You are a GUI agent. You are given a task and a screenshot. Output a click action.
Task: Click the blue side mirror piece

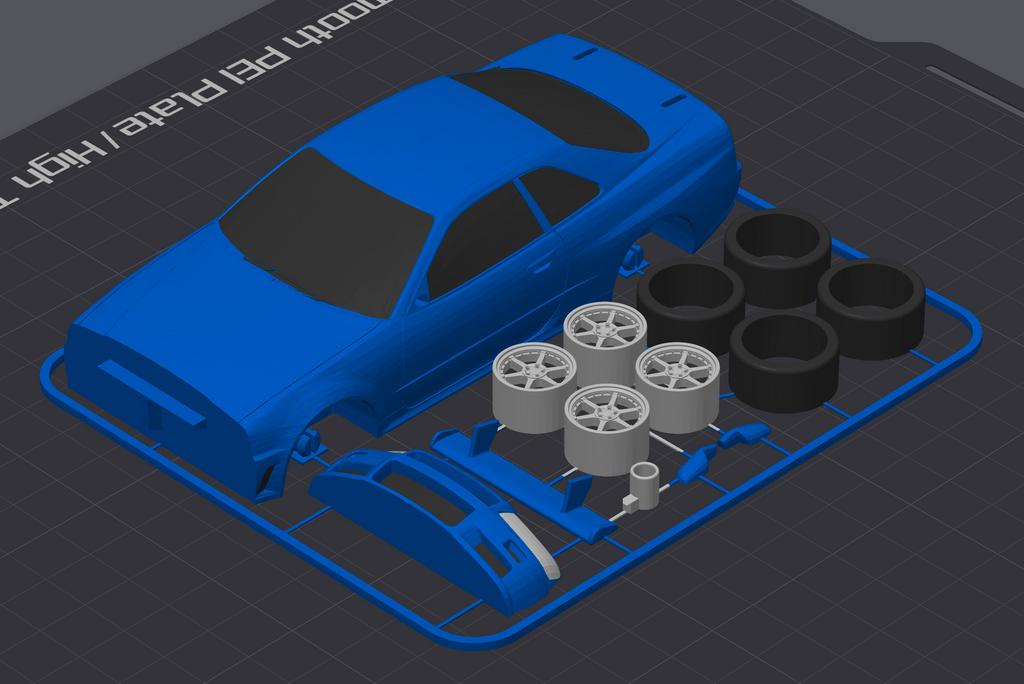pyautogui.click(x=745, y=435)
